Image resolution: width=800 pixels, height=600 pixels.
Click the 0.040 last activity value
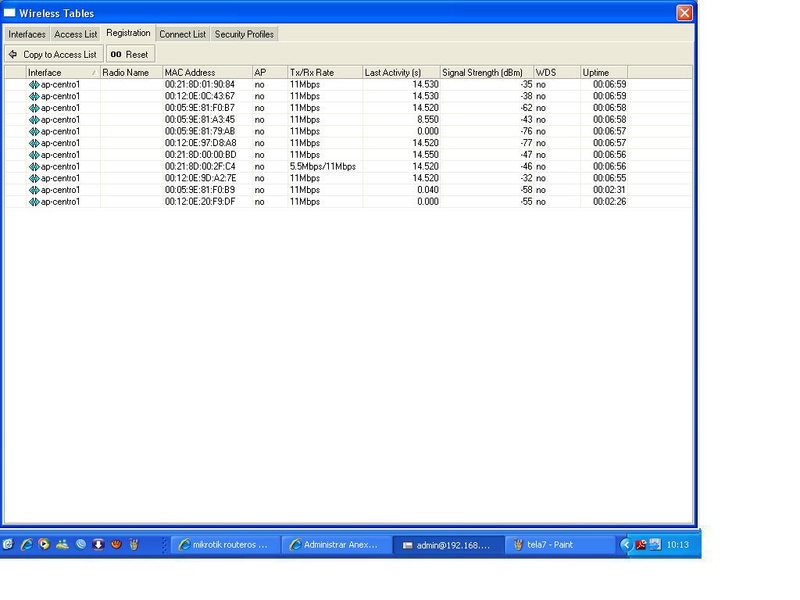tap(428, 190)
